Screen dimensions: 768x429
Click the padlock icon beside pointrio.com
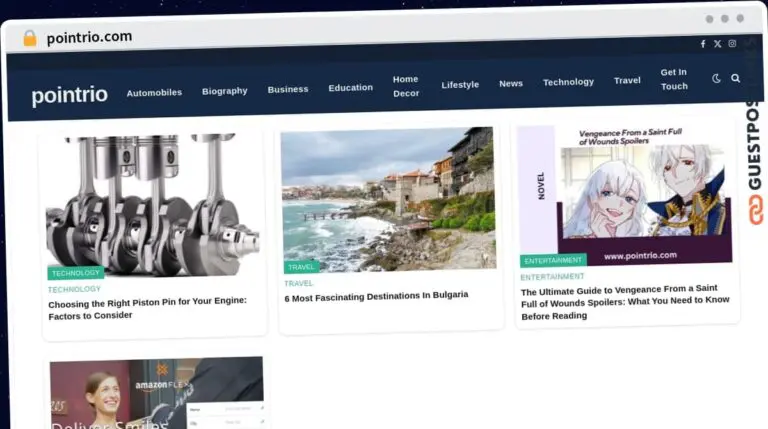[30, 38]
